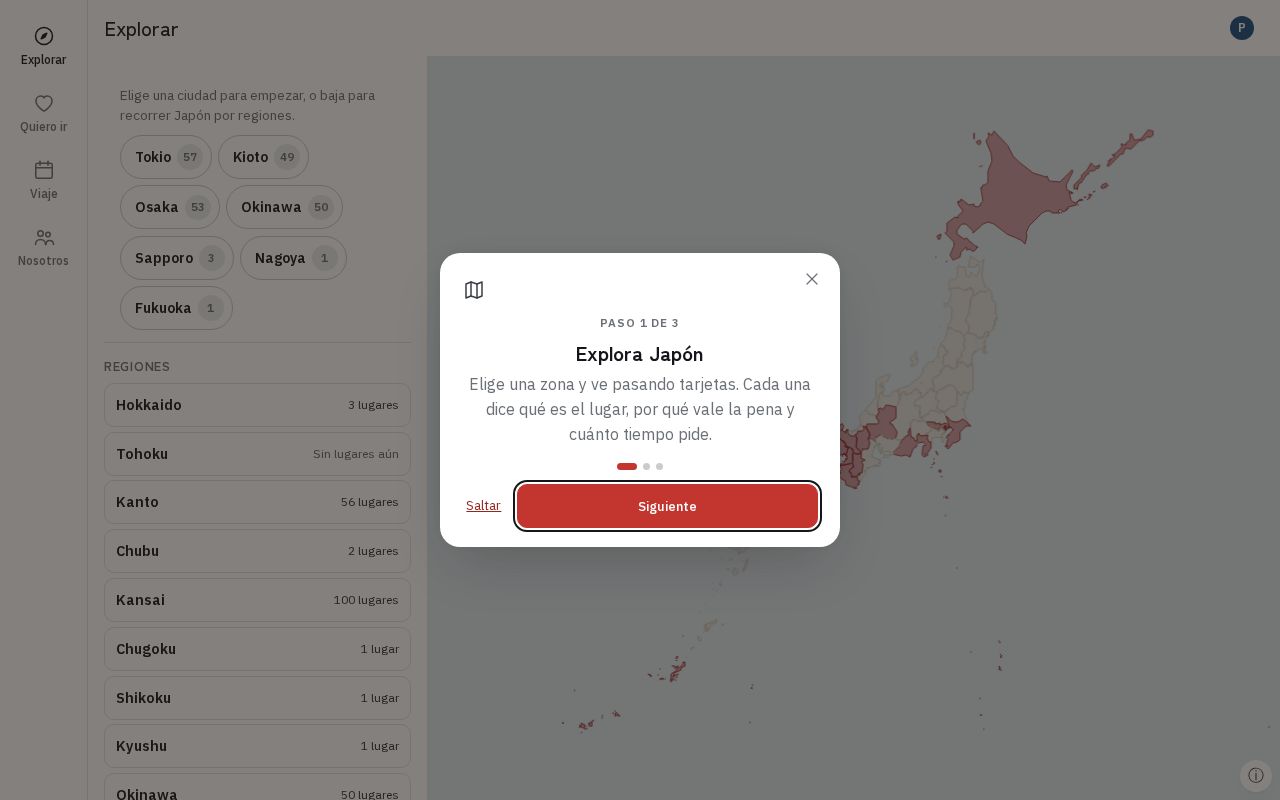Open the Chugoku region row
This screenshot has height=800, width=1280.
(x=257, y=649)
